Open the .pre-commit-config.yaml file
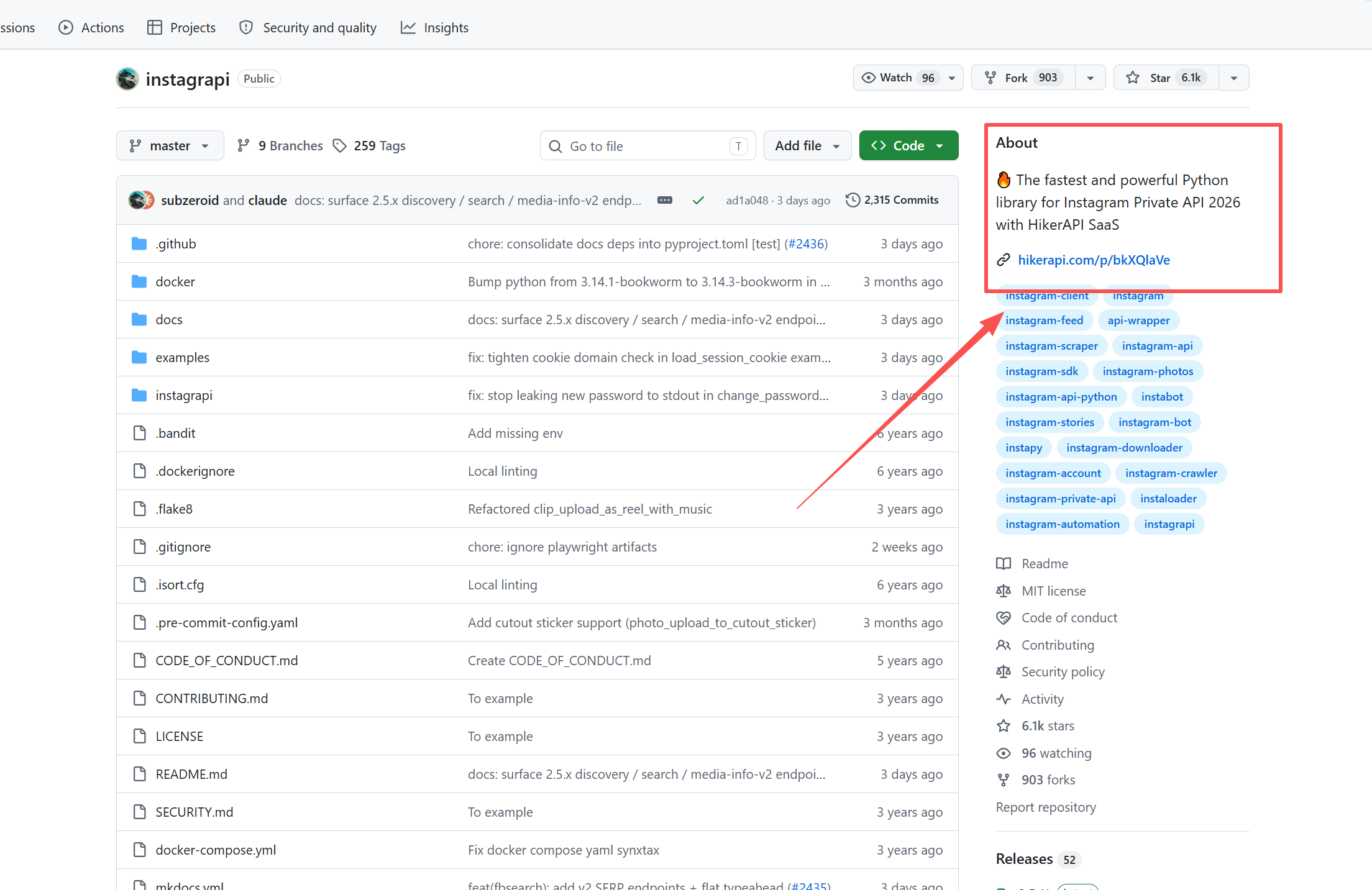The image size is (1372, 890). click(227, 622)
